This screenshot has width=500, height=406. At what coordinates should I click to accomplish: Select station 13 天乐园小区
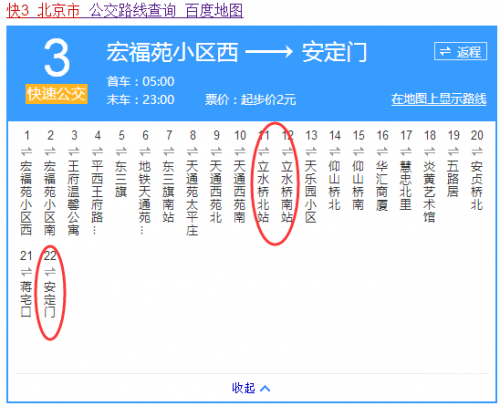(311, 192)
